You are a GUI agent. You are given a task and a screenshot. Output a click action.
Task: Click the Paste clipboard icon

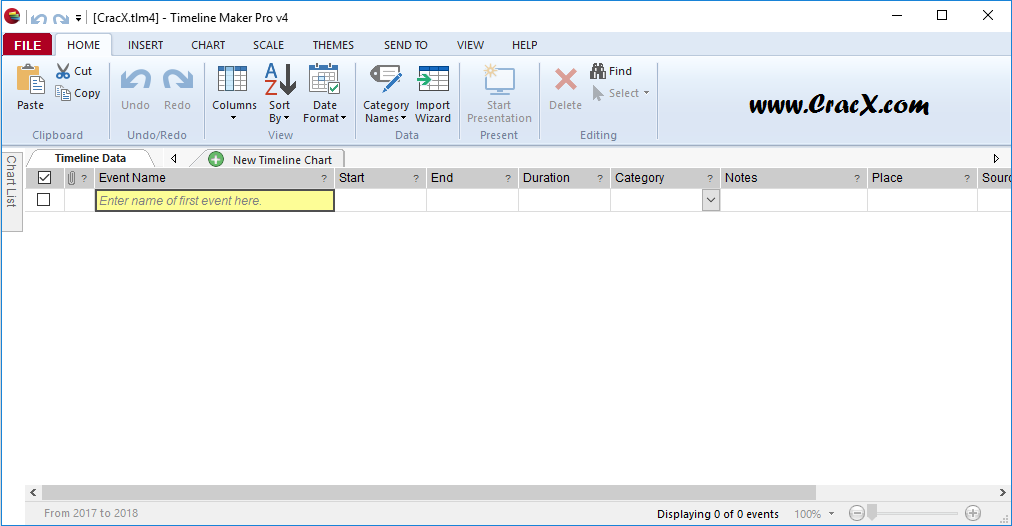click(30, 80)
